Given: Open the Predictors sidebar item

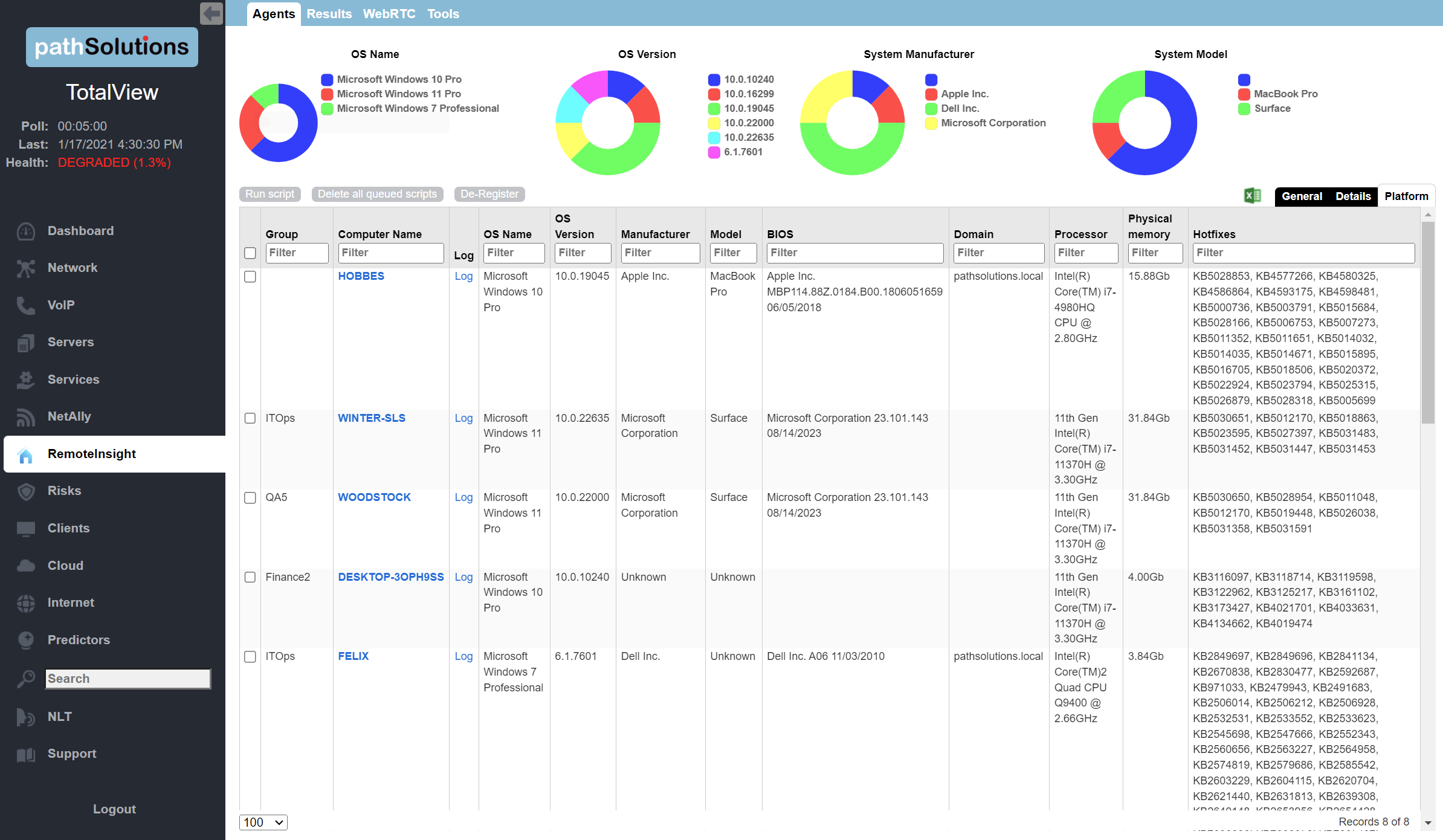Looking at the screenshot, I should click(79, 640).
